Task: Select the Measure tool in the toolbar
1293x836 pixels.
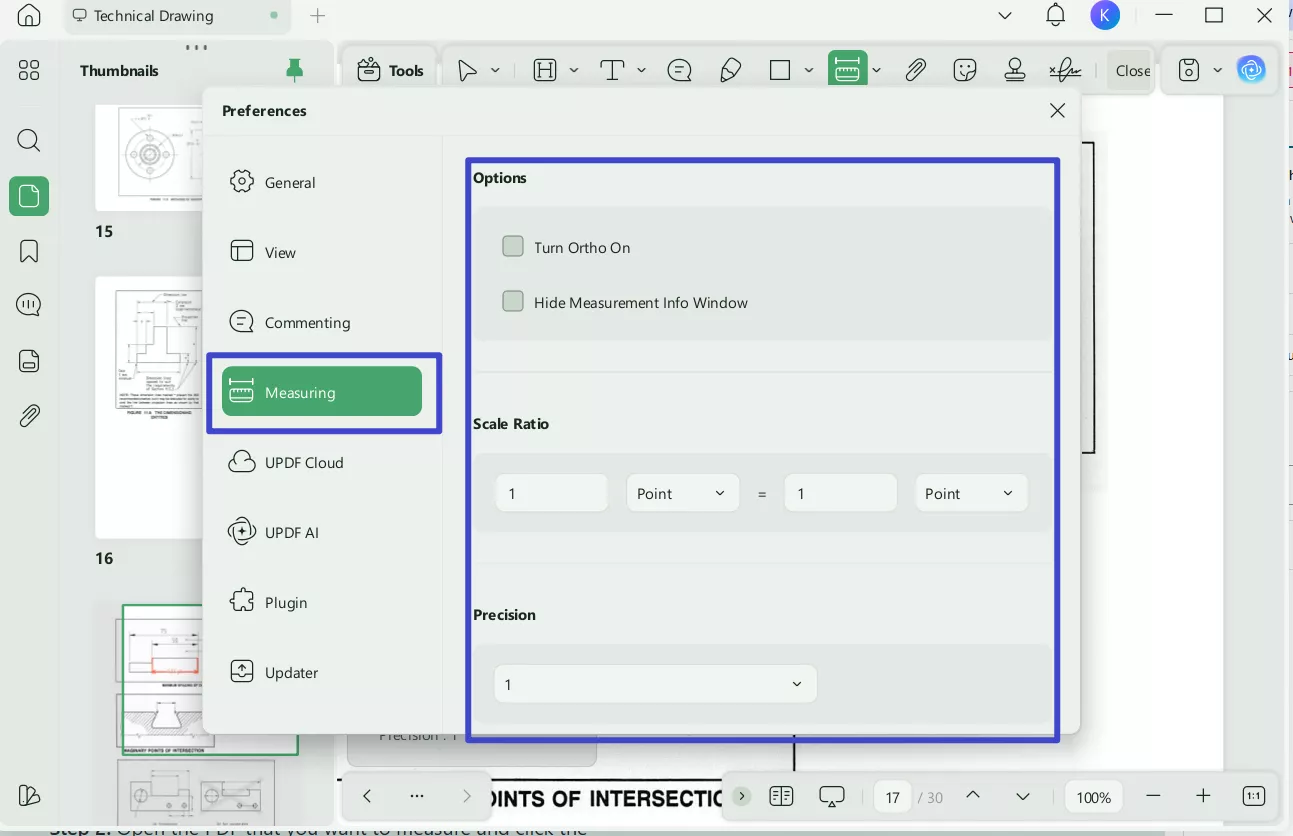Action: [847, 69]
